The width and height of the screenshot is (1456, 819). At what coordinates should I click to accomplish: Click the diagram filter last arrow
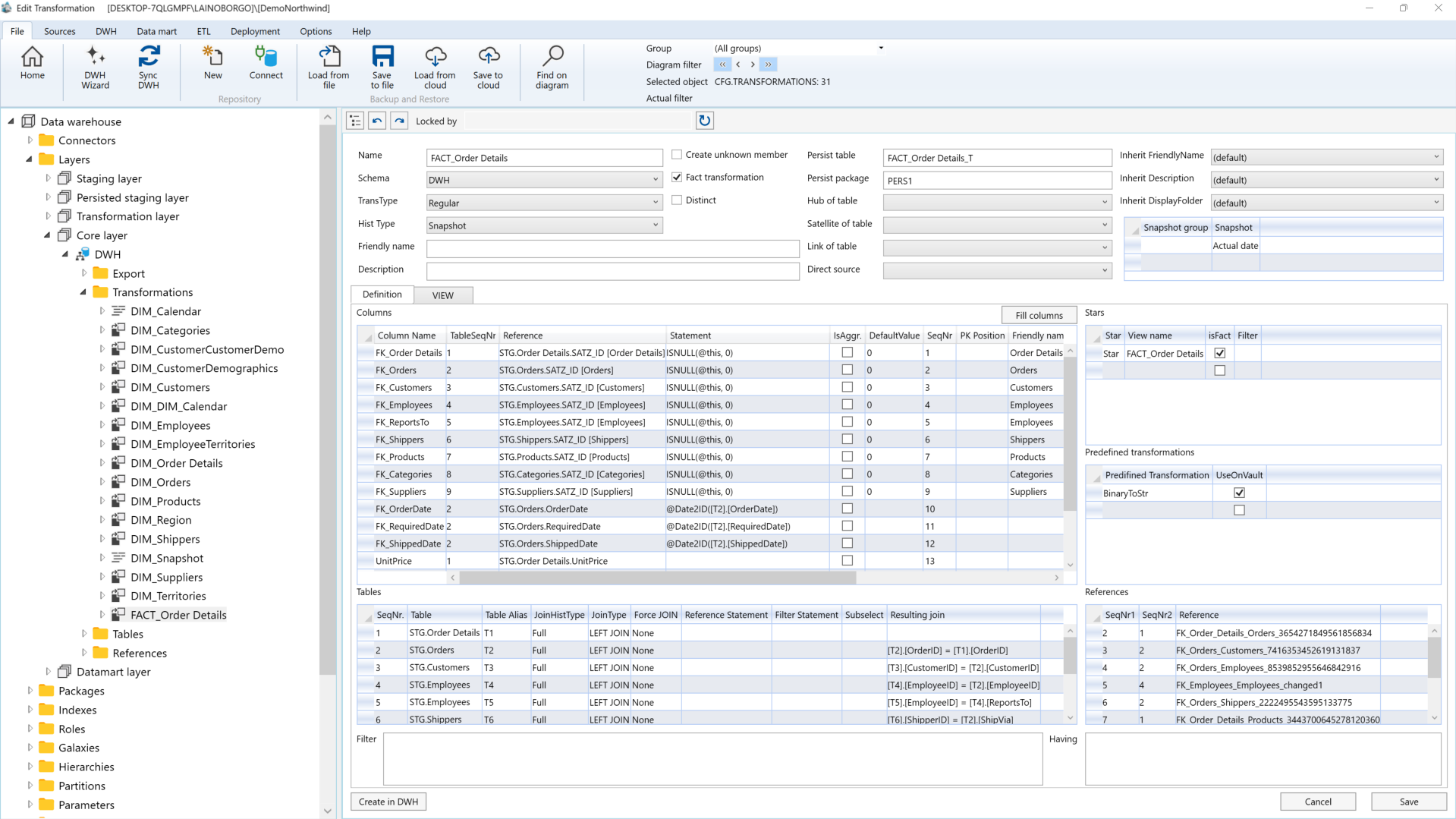(768, 65)
